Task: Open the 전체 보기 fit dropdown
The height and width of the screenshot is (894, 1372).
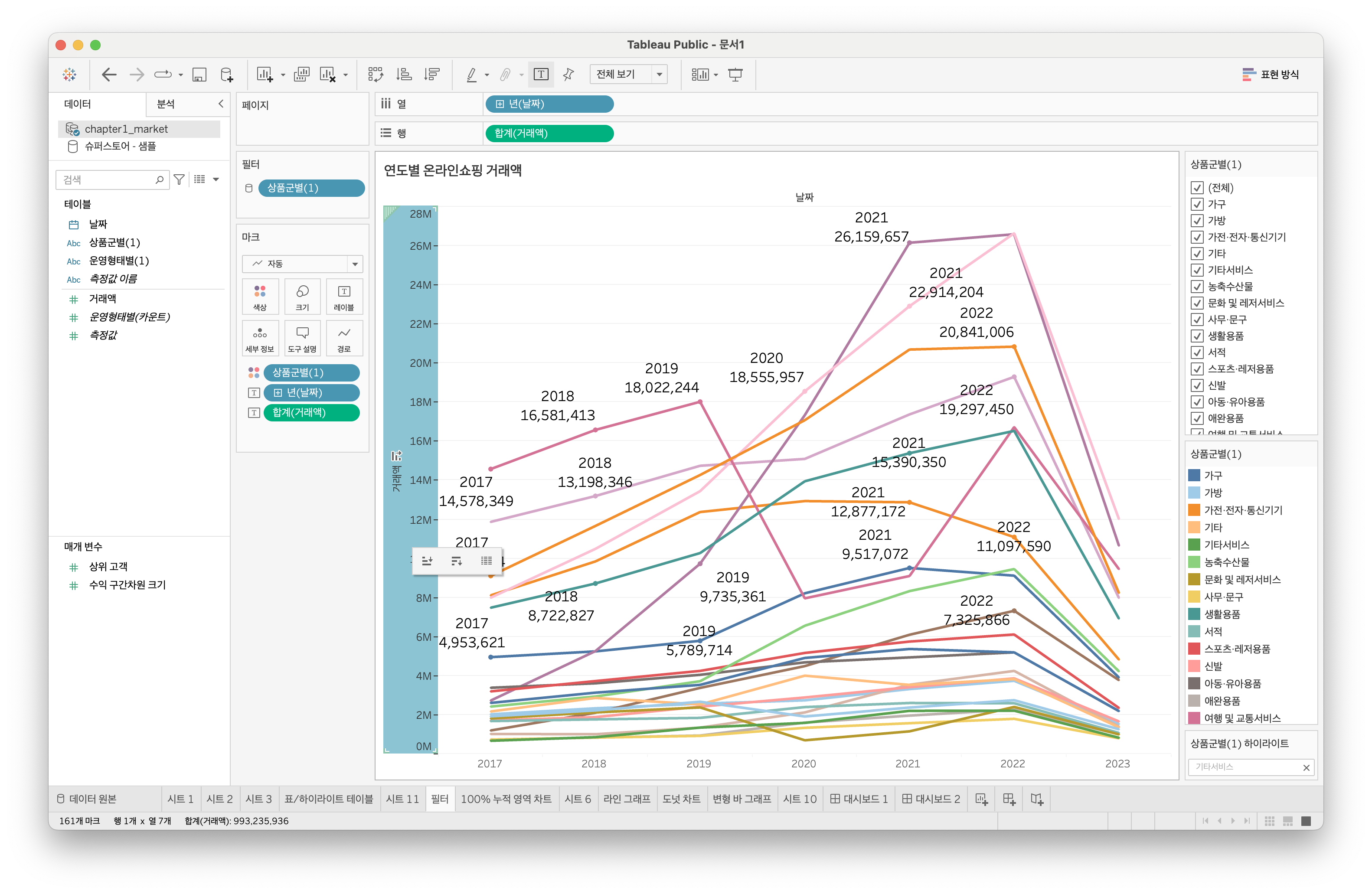Action: (628, 75)
